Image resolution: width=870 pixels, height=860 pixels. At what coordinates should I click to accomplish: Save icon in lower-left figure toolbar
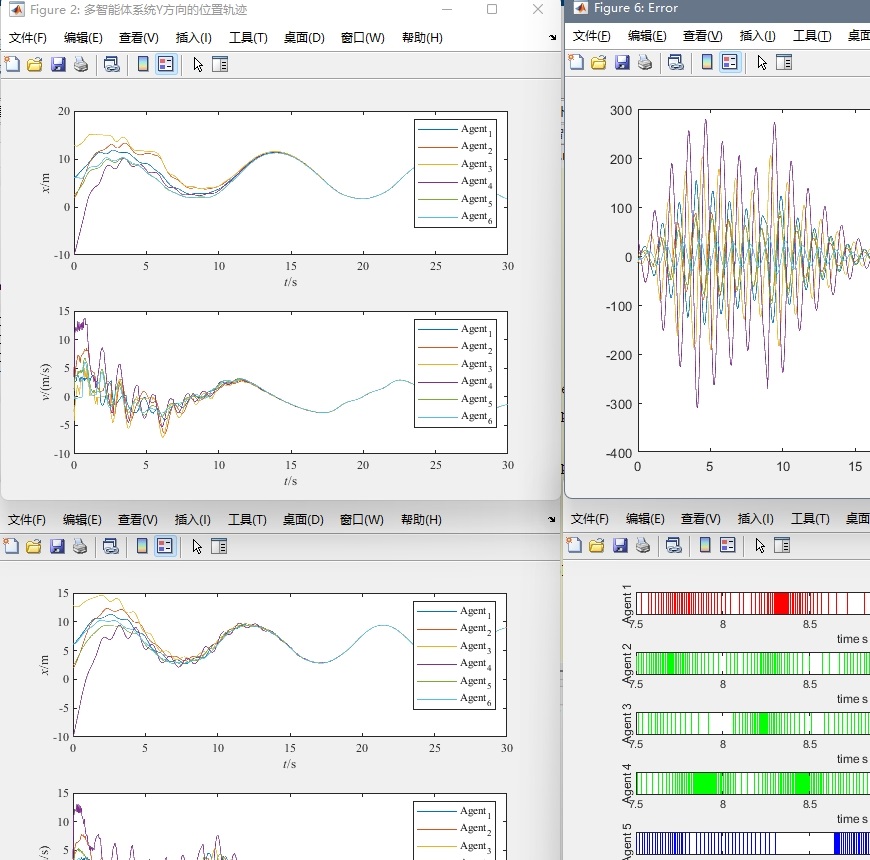point(57,547)
